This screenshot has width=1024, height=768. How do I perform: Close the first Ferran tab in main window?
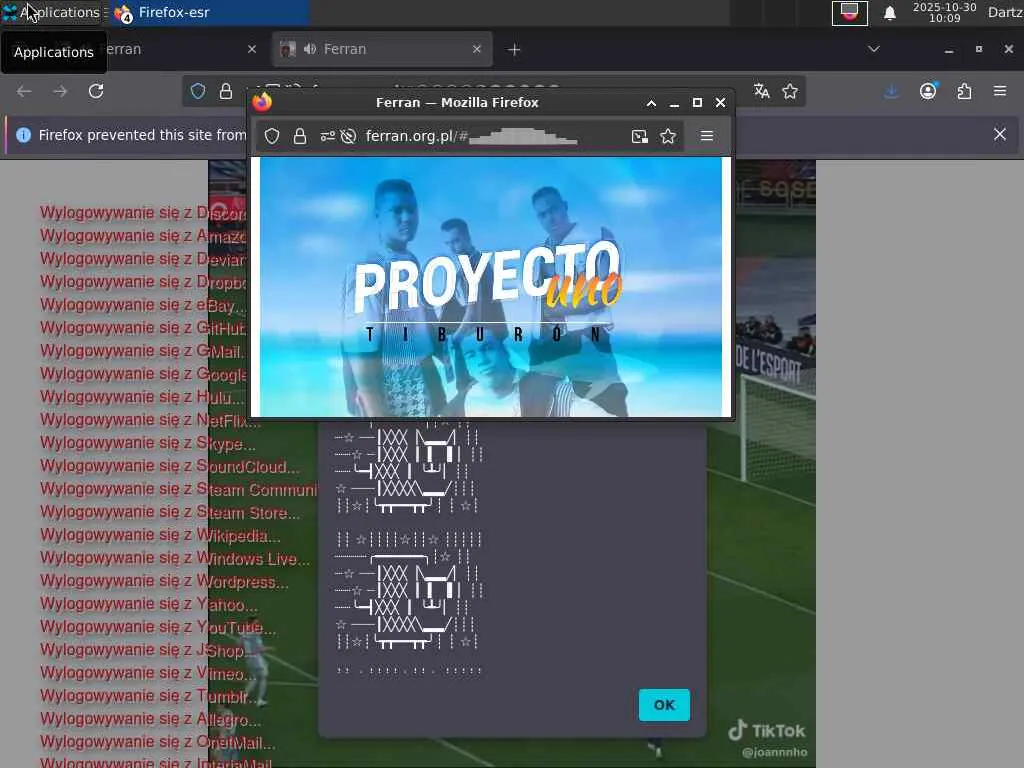tap(252, 49)
